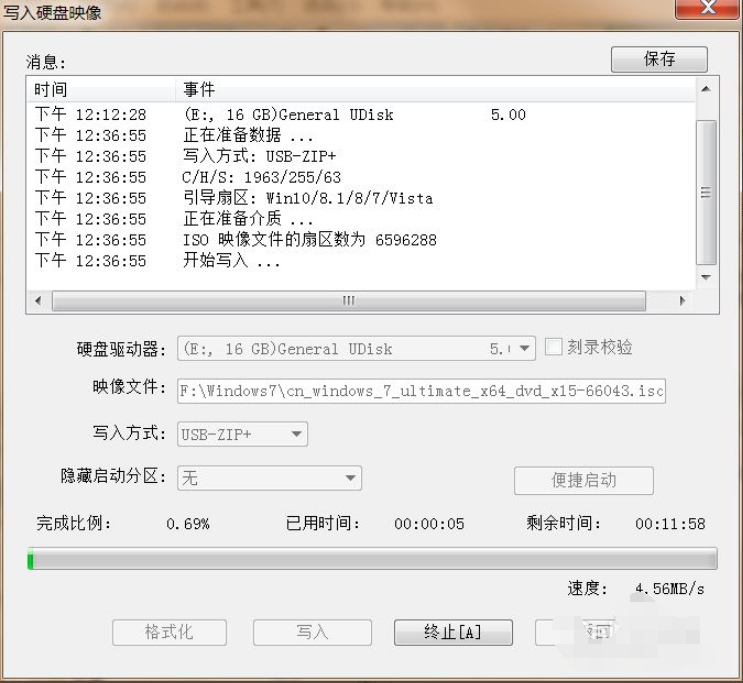Click the horizontal scrollbar left arrow
Screen dimensions: 743x683
point(39,300)
